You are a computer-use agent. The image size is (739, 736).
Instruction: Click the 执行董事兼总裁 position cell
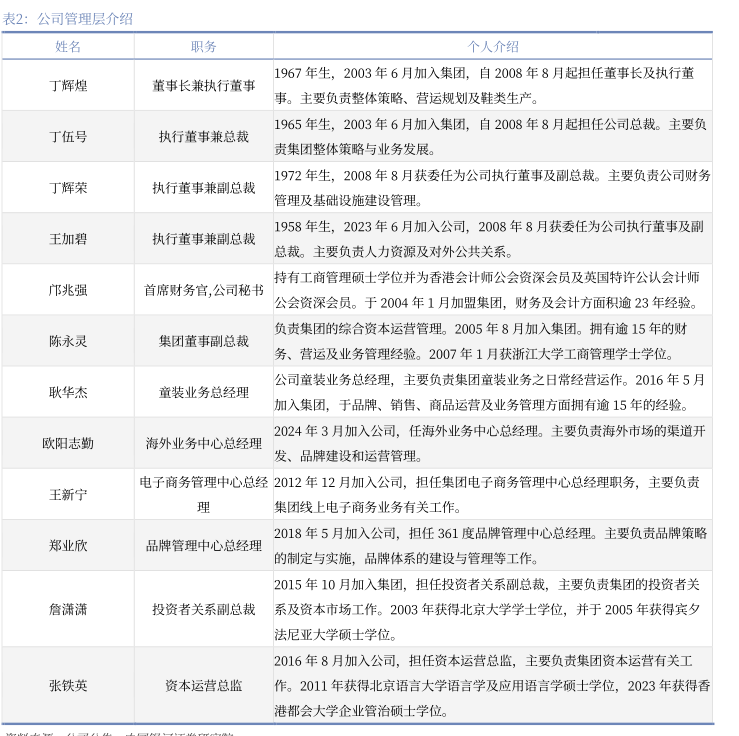[x=203, y=137]
